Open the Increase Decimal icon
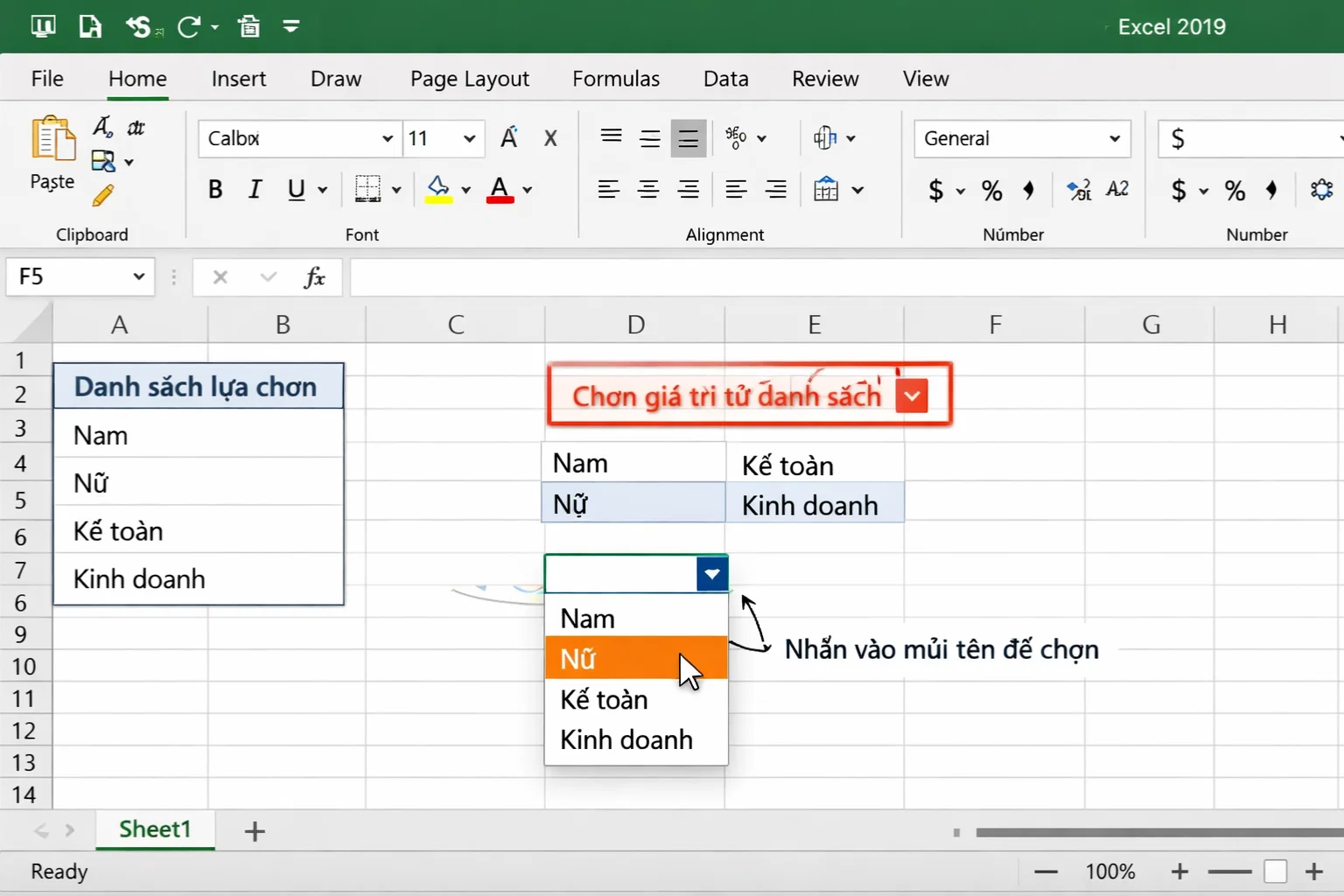1344x896 pixels. pyautogui.click(x=1077, y=190)
